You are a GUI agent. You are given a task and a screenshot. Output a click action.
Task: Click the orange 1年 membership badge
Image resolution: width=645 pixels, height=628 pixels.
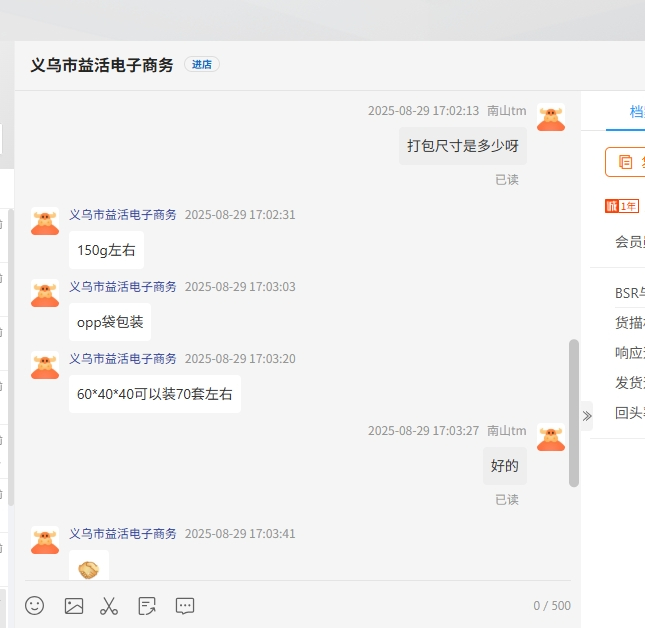pos(621,206)
